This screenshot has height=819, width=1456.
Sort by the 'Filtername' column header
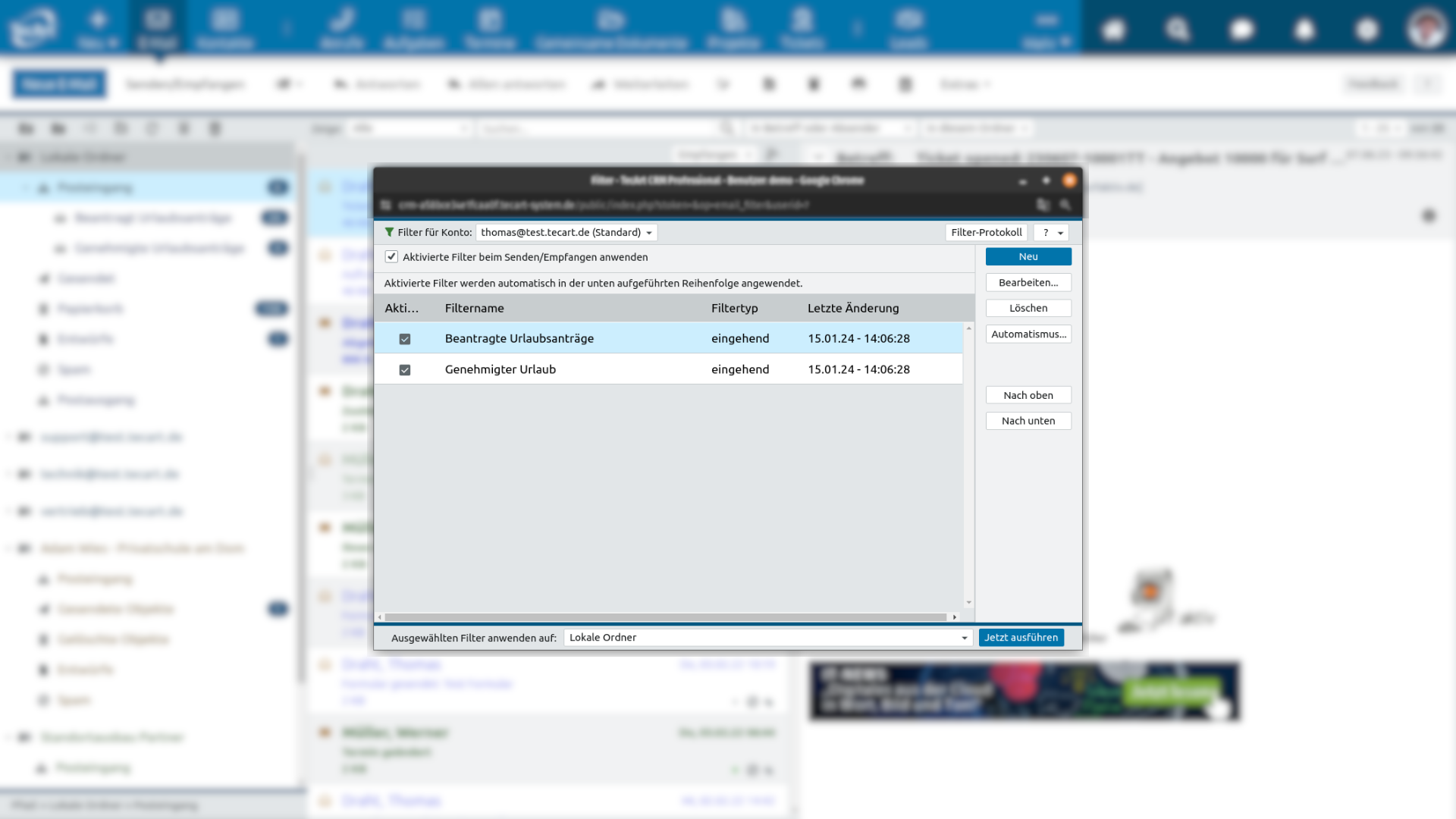tap(474, 308)
